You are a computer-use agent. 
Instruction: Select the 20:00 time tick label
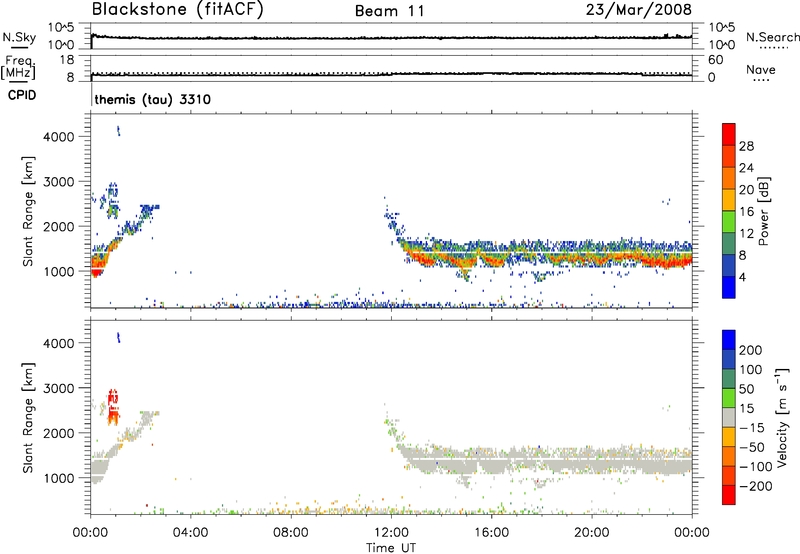[591, 533]
